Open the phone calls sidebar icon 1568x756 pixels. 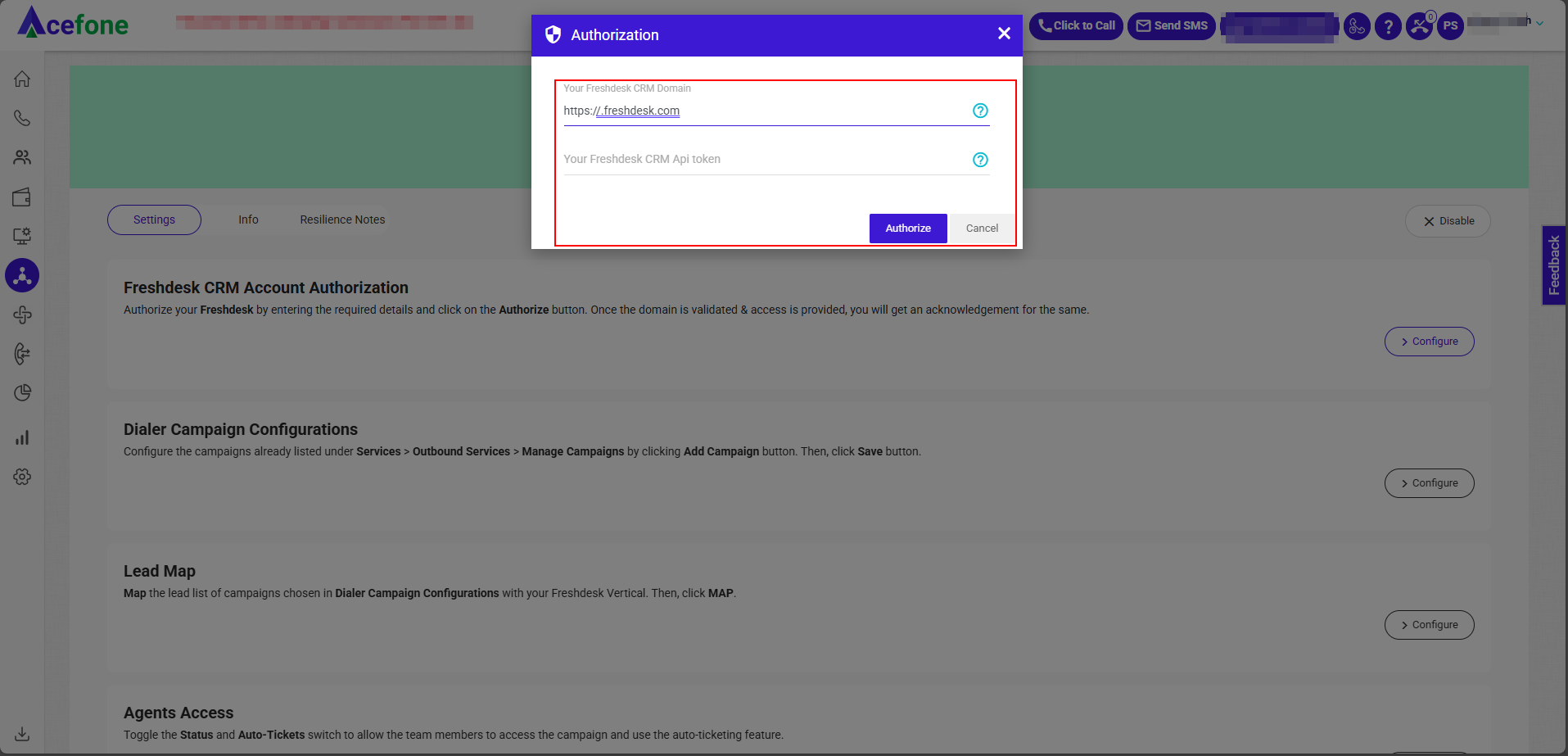[22, 119]
